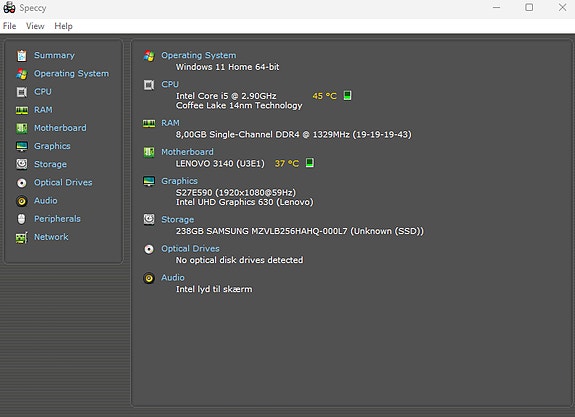Image resolution: width=575 pixels, height=417 pixels.
Task: Minimize the Speccy window
Action: click(x=497, y=7)
